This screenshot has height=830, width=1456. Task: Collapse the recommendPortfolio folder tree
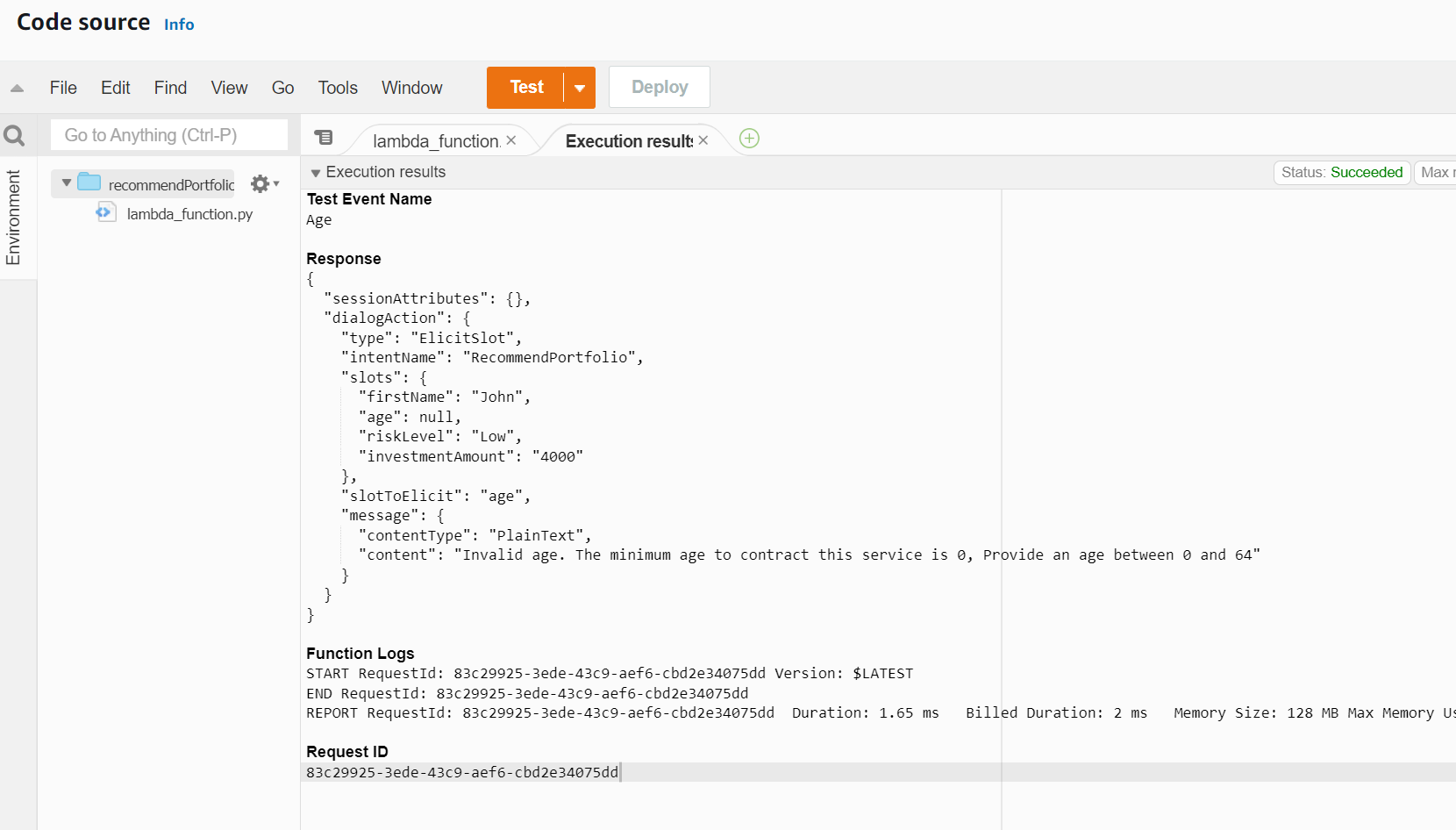tap(66, 183)
